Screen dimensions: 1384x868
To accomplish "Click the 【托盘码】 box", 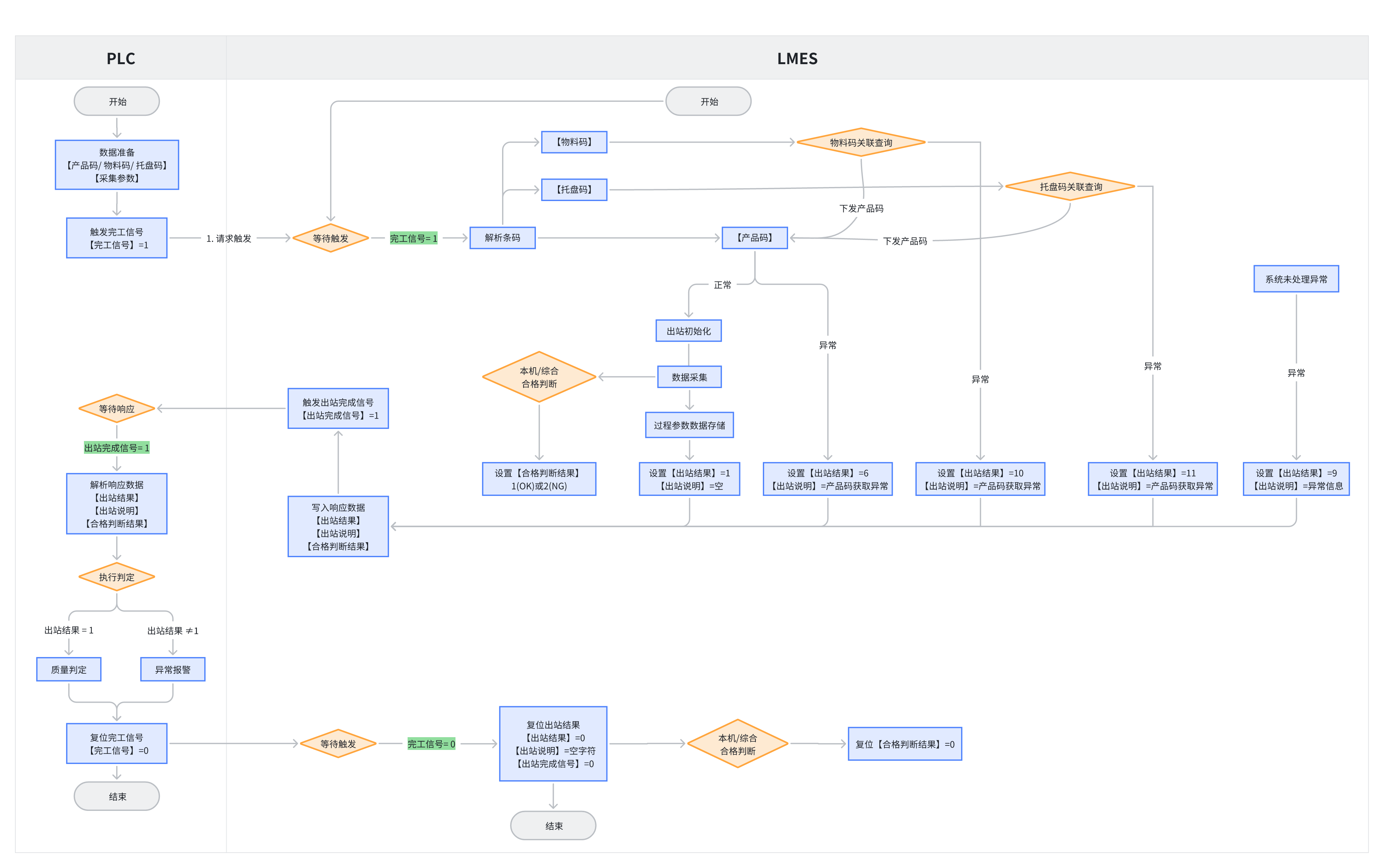I will pyautogui.click(x=574, y=190).
